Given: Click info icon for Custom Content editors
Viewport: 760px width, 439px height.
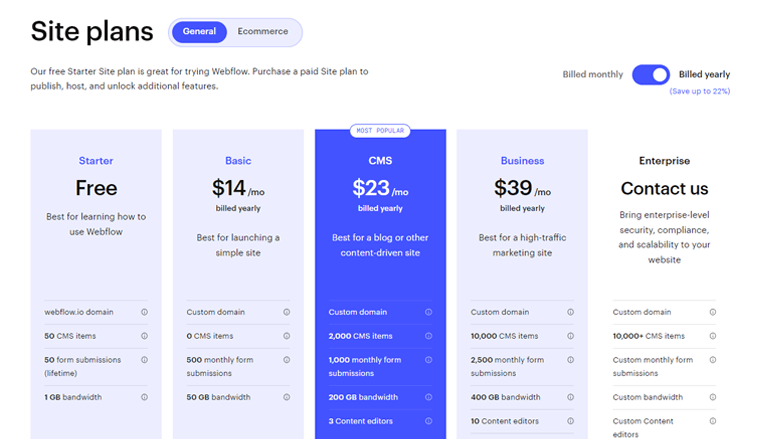Looking at the screenshot, I should tap(713, 421).
